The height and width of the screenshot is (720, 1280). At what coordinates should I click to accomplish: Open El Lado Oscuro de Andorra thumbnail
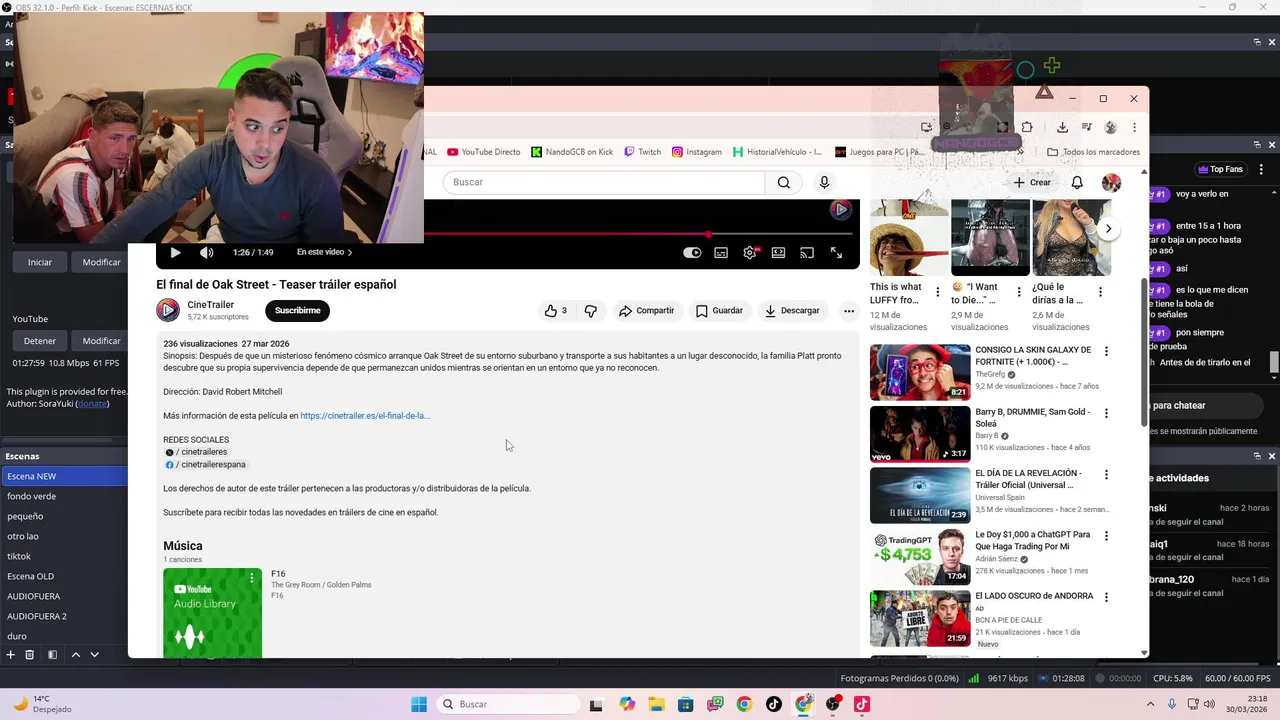coord(920,618)
